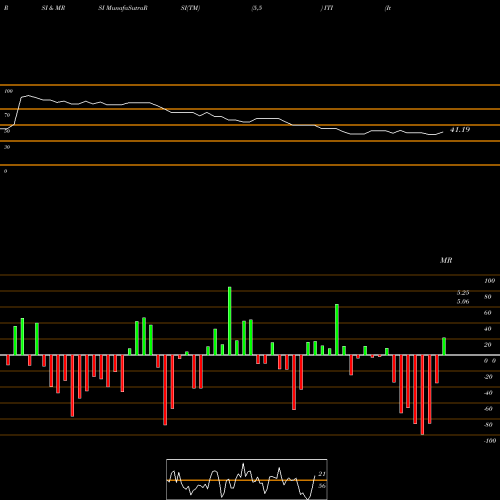Click the RSI axis label 0

click(5, 171)
